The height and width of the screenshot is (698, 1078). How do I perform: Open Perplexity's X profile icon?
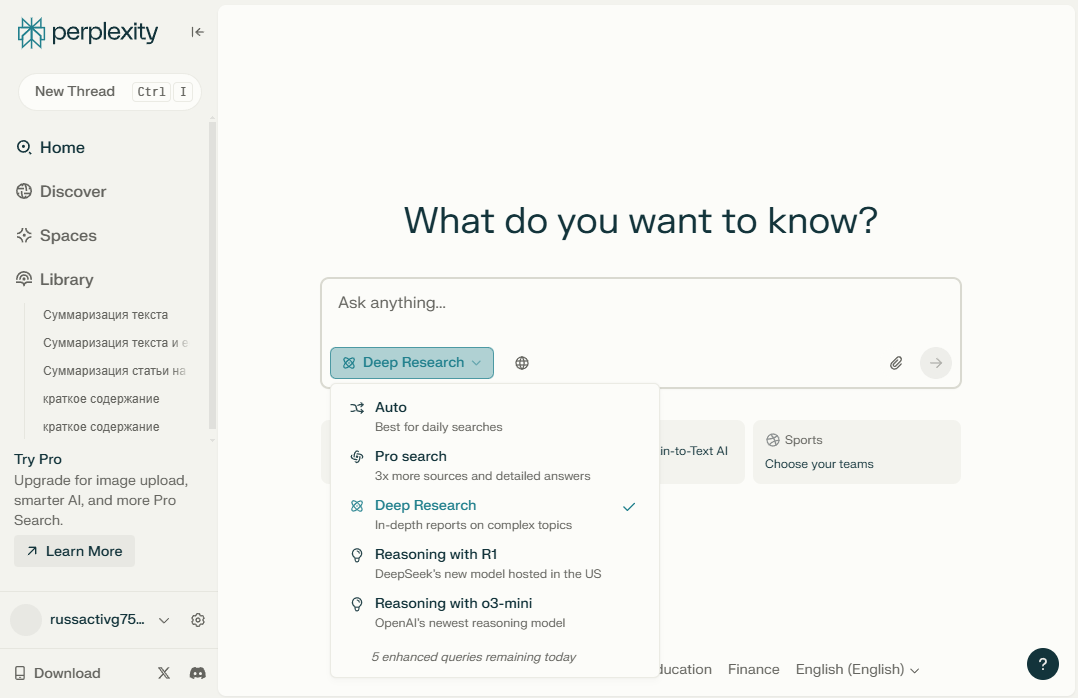point(164,673)
